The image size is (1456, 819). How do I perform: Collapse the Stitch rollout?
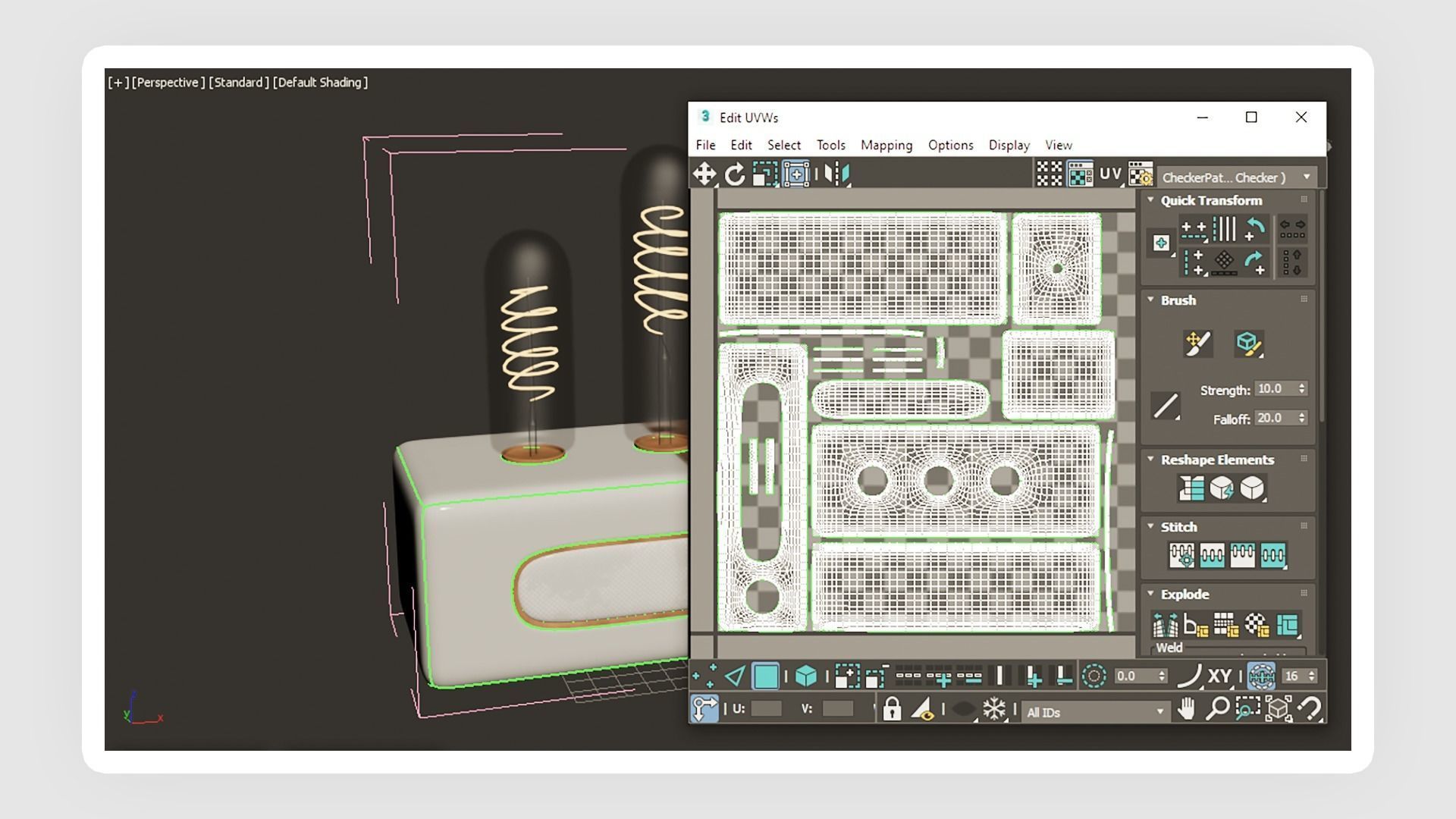point(1151,526)
